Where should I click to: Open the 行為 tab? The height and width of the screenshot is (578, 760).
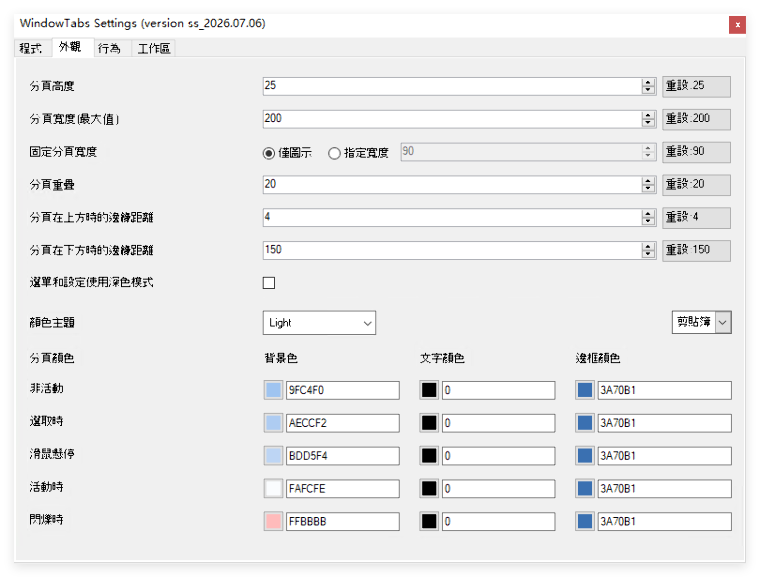tap(110, 48)
